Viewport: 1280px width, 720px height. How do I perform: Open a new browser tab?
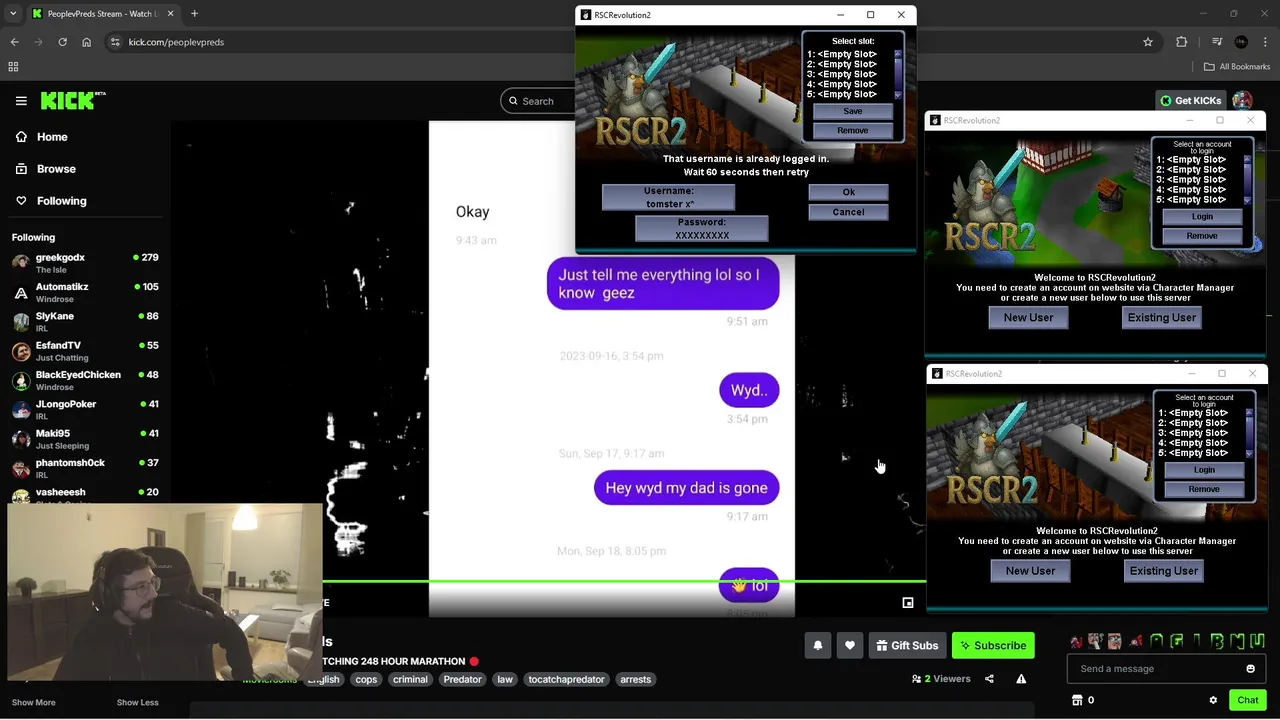coord(194,14)
